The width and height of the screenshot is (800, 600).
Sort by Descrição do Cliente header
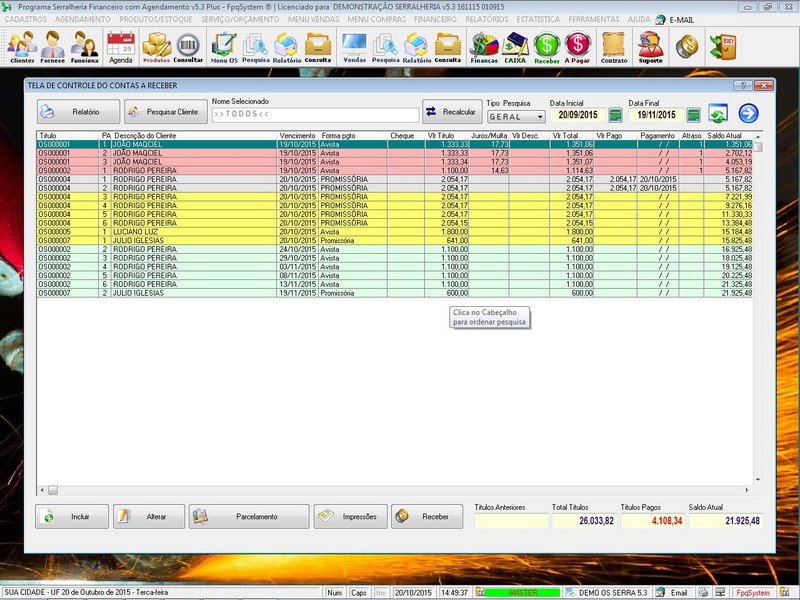click(x=194, y=136)
